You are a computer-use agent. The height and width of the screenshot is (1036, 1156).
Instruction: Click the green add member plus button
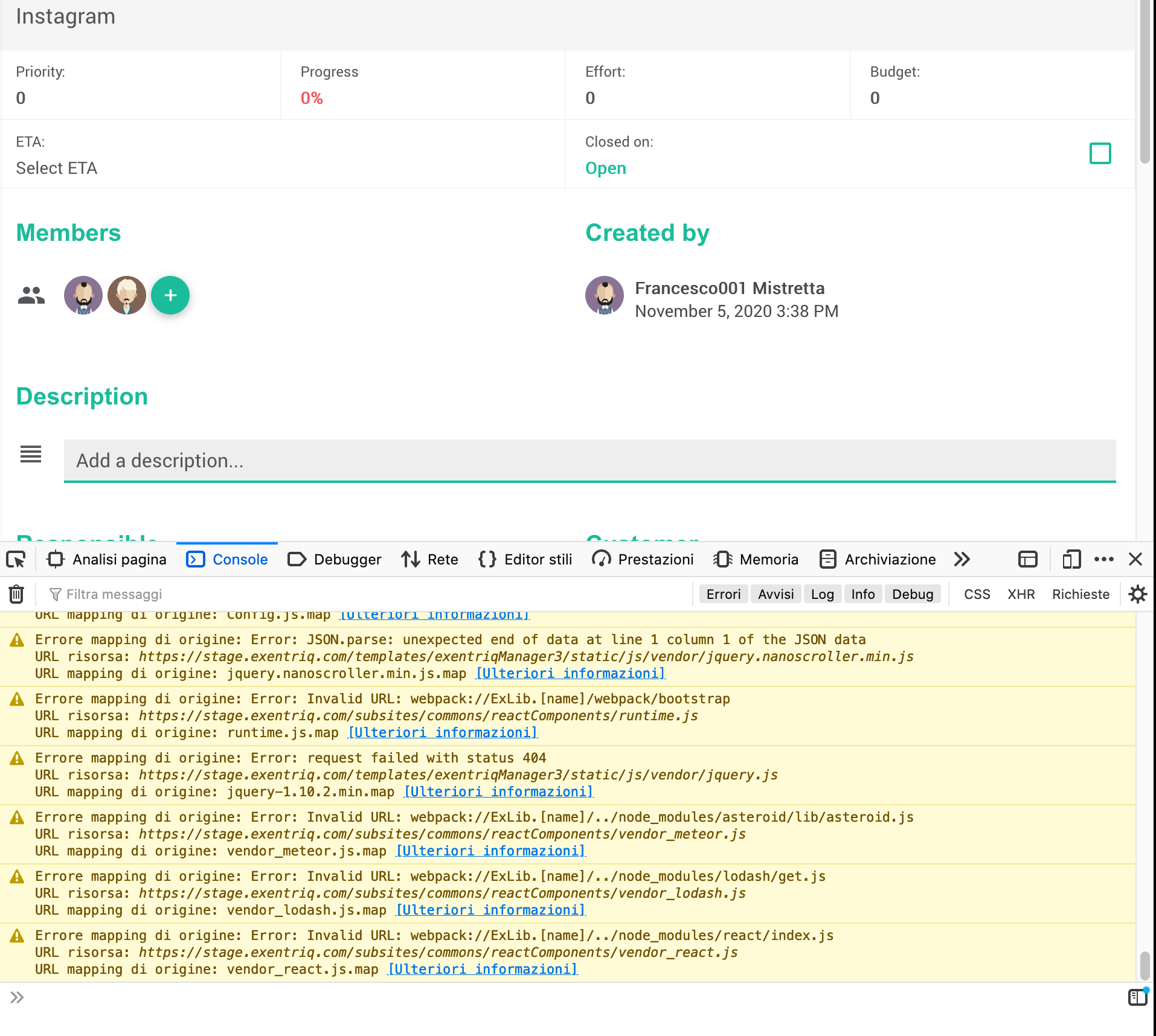pos(170,295)
